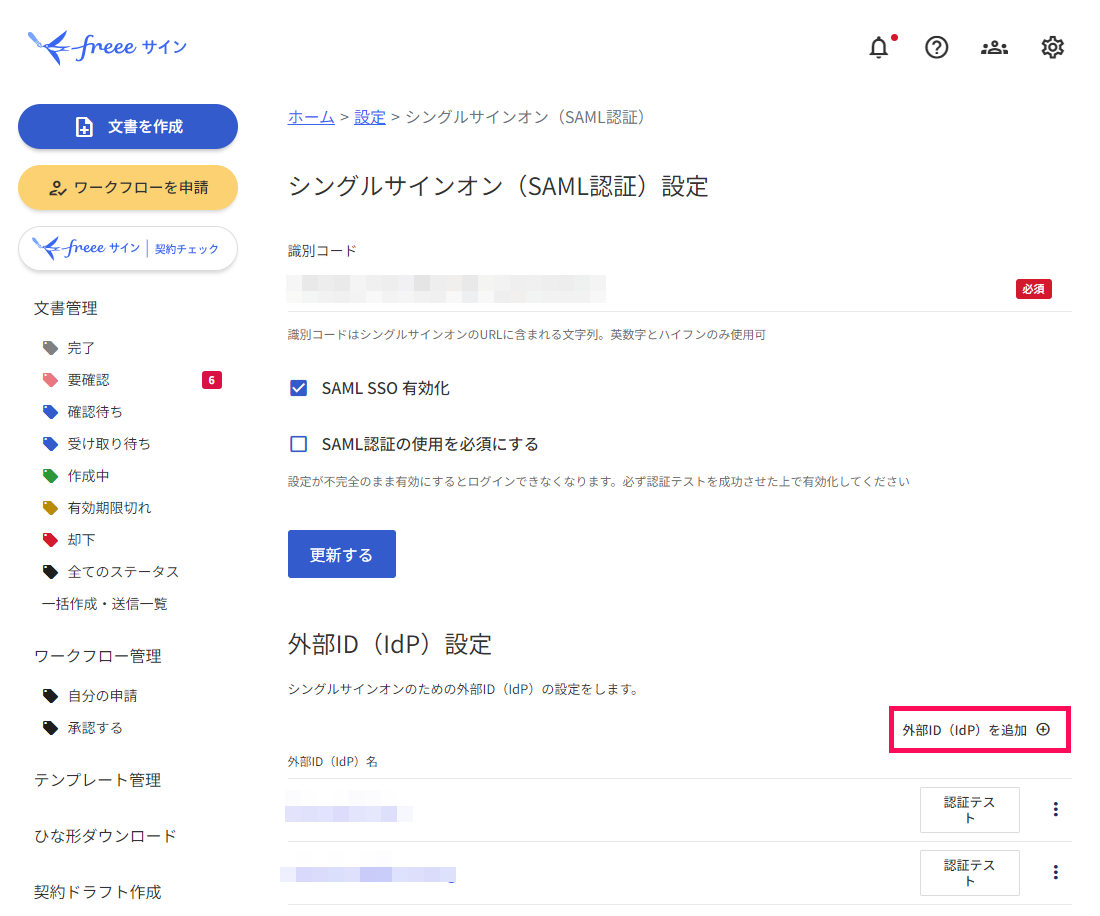Viewport: 1100px width, 916px height.
Task: Select 全てのステータス in sidebar
Action: tap(110, 572)
